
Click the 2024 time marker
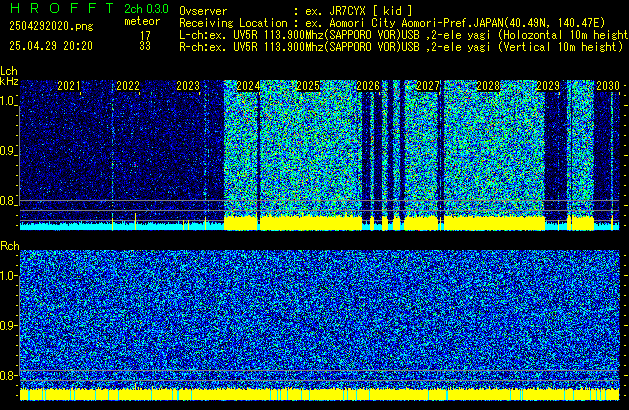click(248, 86)
